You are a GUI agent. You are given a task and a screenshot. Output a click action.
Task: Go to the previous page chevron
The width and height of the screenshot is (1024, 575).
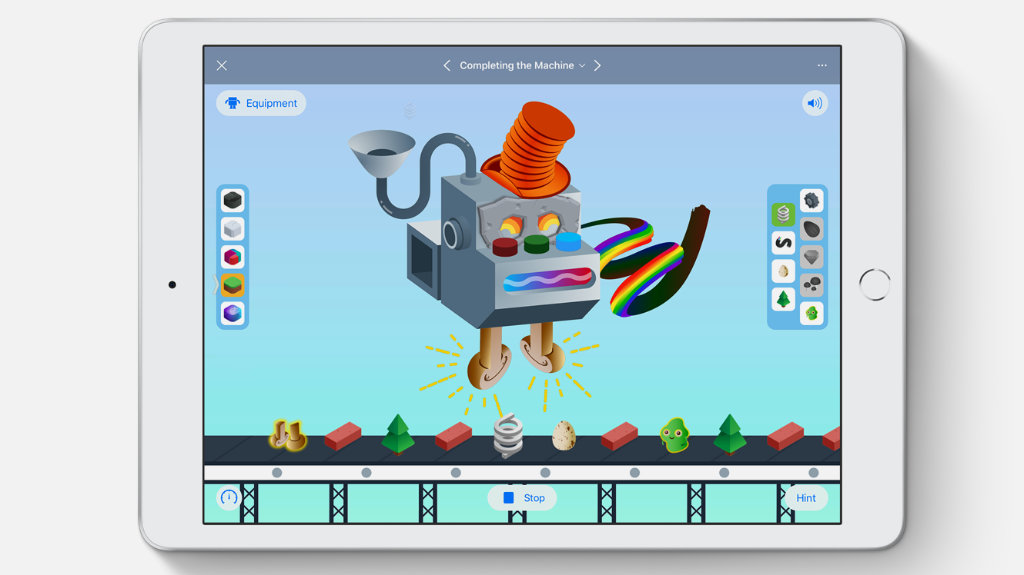[447, 65]
